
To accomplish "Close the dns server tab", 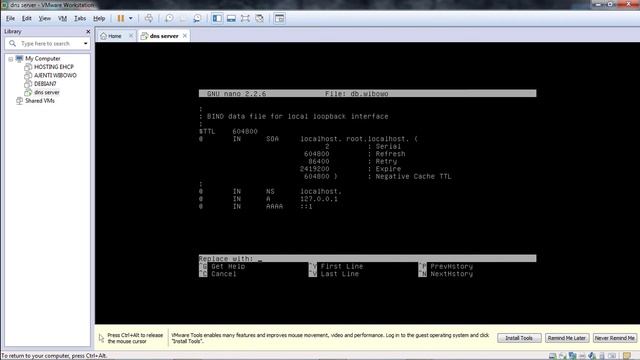I will [x=185, y=36].
